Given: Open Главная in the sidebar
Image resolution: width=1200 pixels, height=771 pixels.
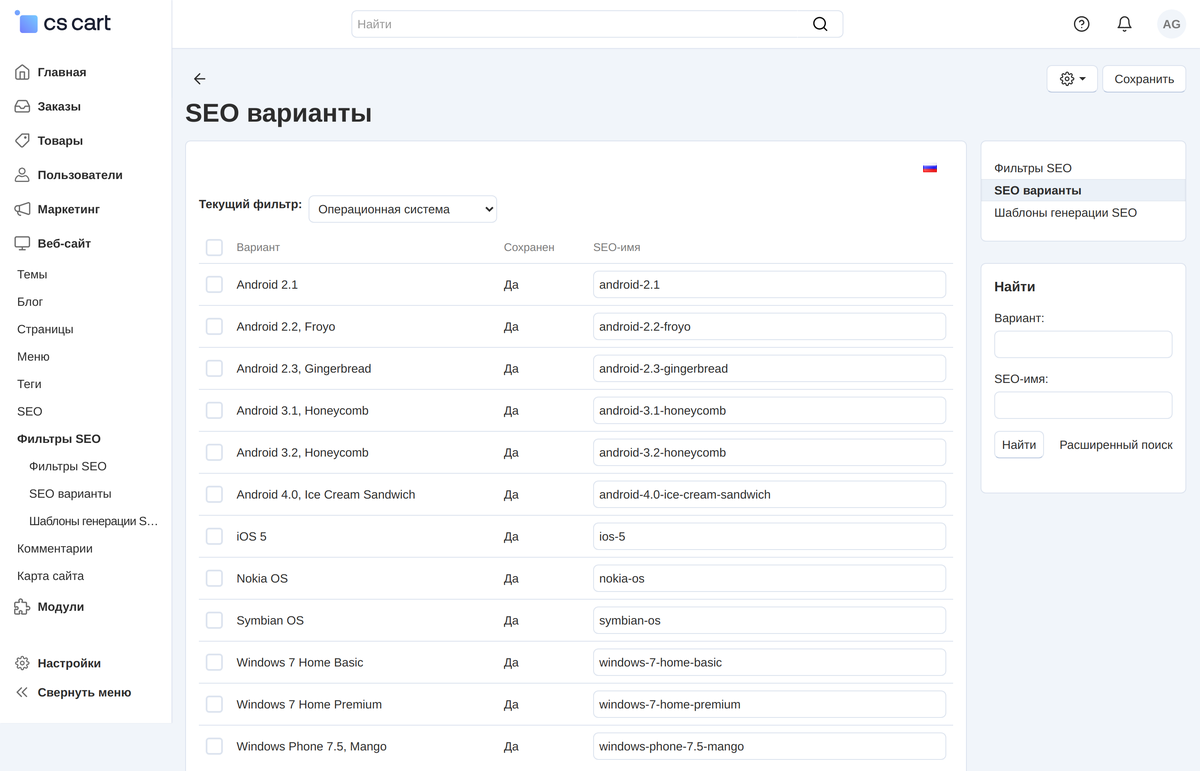Looking at the screenshot, I should click(x=62, y=72).
